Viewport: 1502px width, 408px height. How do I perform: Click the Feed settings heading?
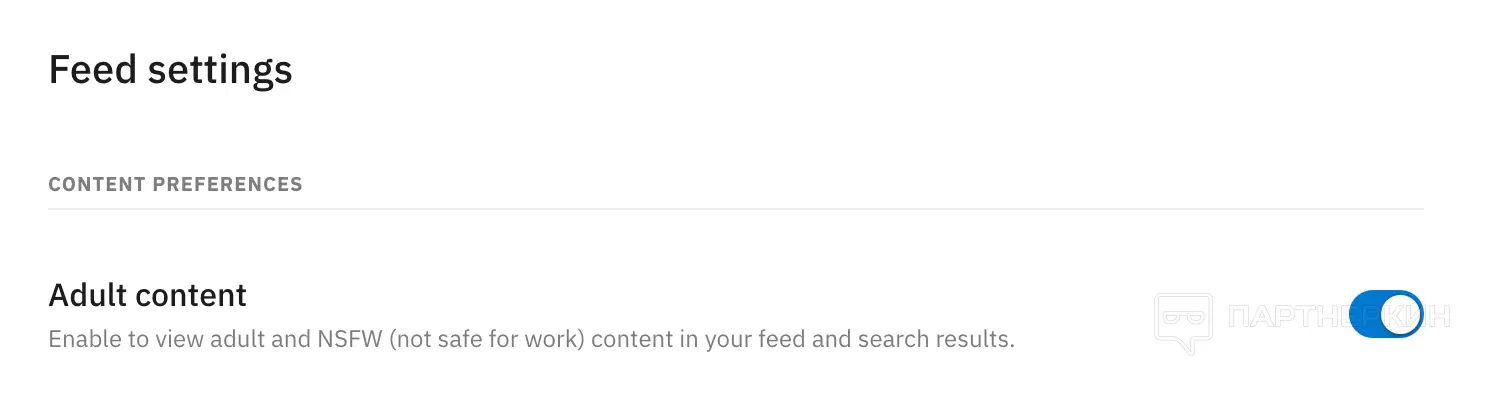click(170, 70)
